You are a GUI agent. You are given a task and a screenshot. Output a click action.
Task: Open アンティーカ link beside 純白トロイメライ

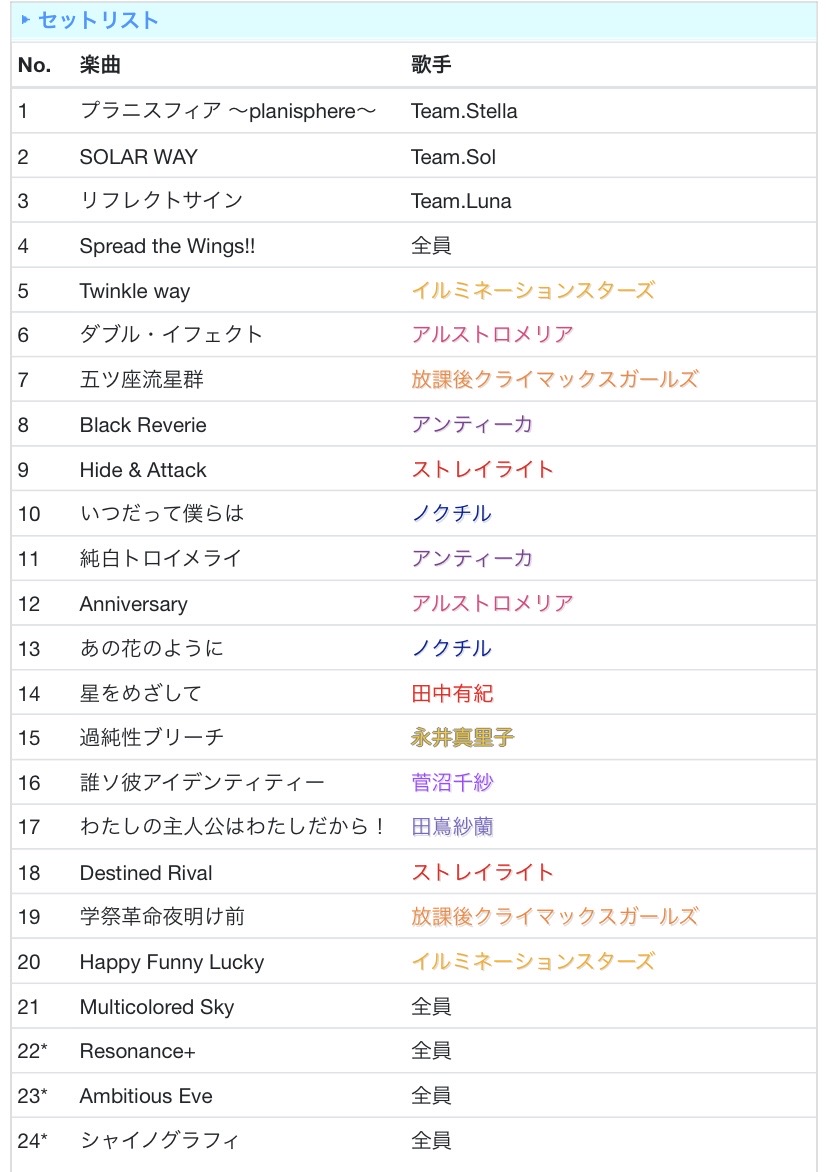tap(472, 558)
